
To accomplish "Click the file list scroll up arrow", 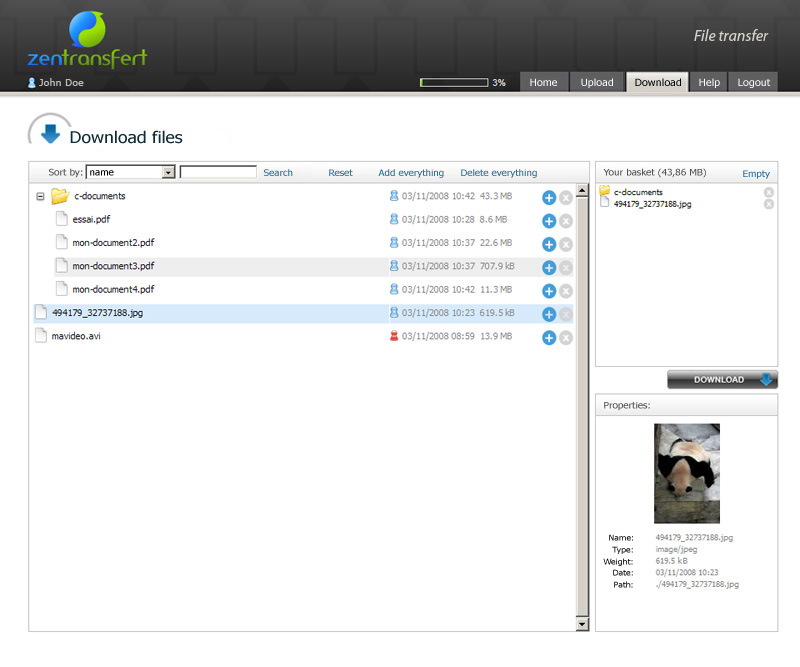I will [582, 191].
